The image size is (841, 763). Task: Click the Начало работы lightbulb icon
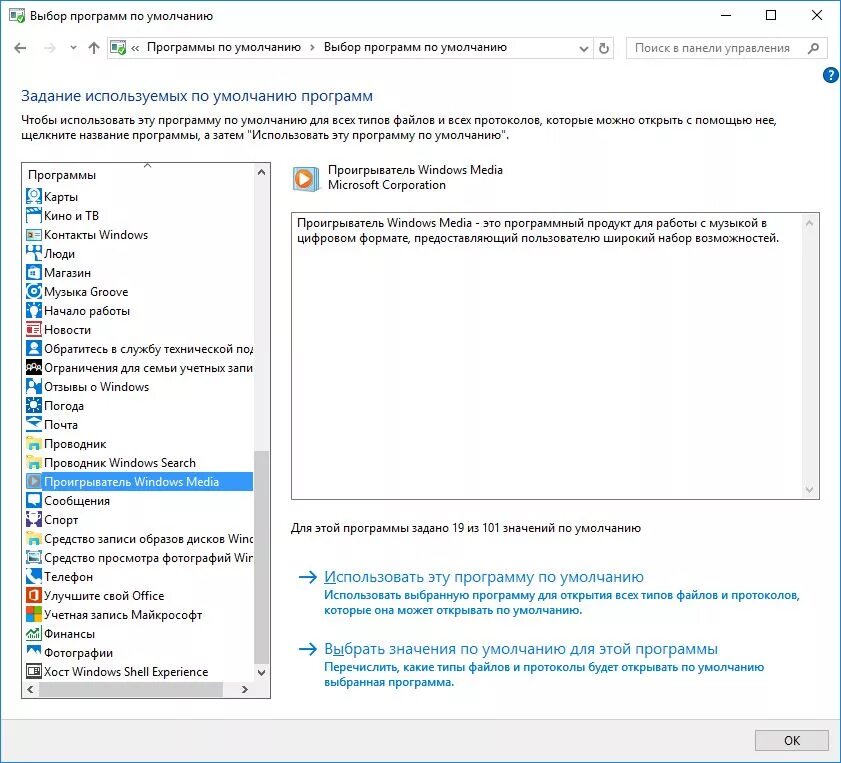(x=33, y=310)
